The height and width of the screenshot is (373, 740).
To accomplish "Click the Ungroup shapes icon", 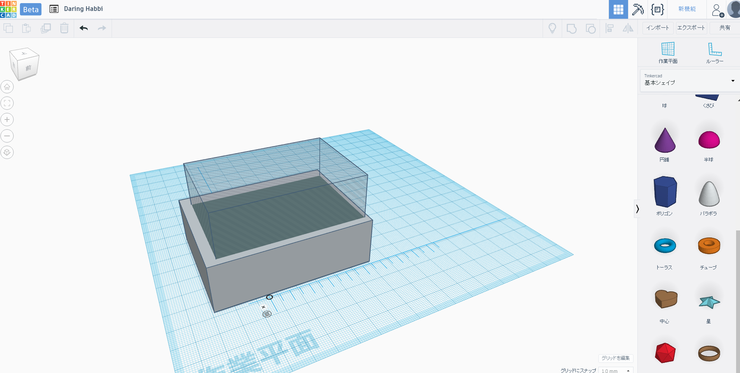I will (590, 28).
